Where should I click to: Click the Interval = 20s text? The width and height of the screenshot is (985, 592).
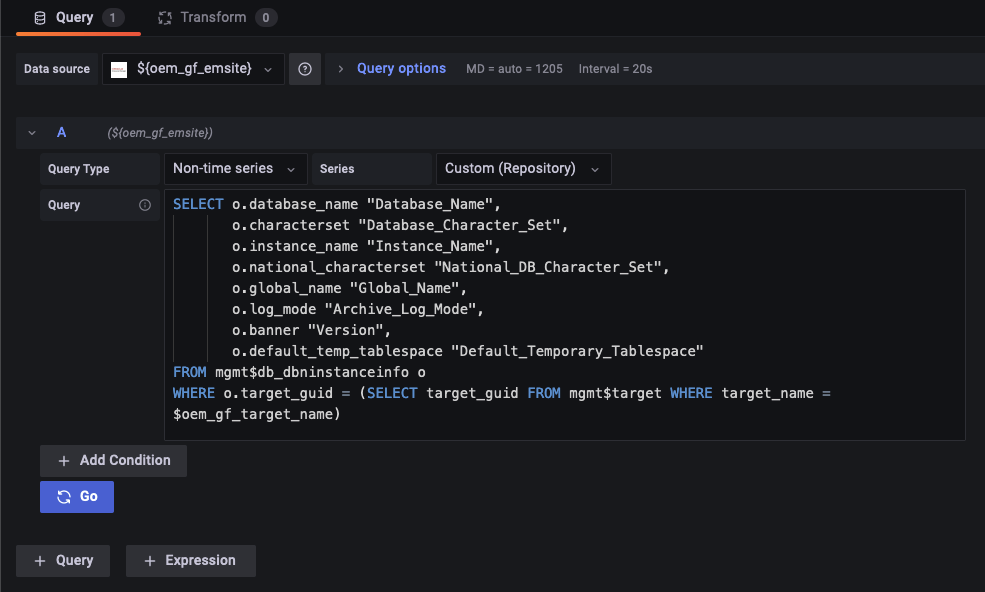(x=615, y=69)
